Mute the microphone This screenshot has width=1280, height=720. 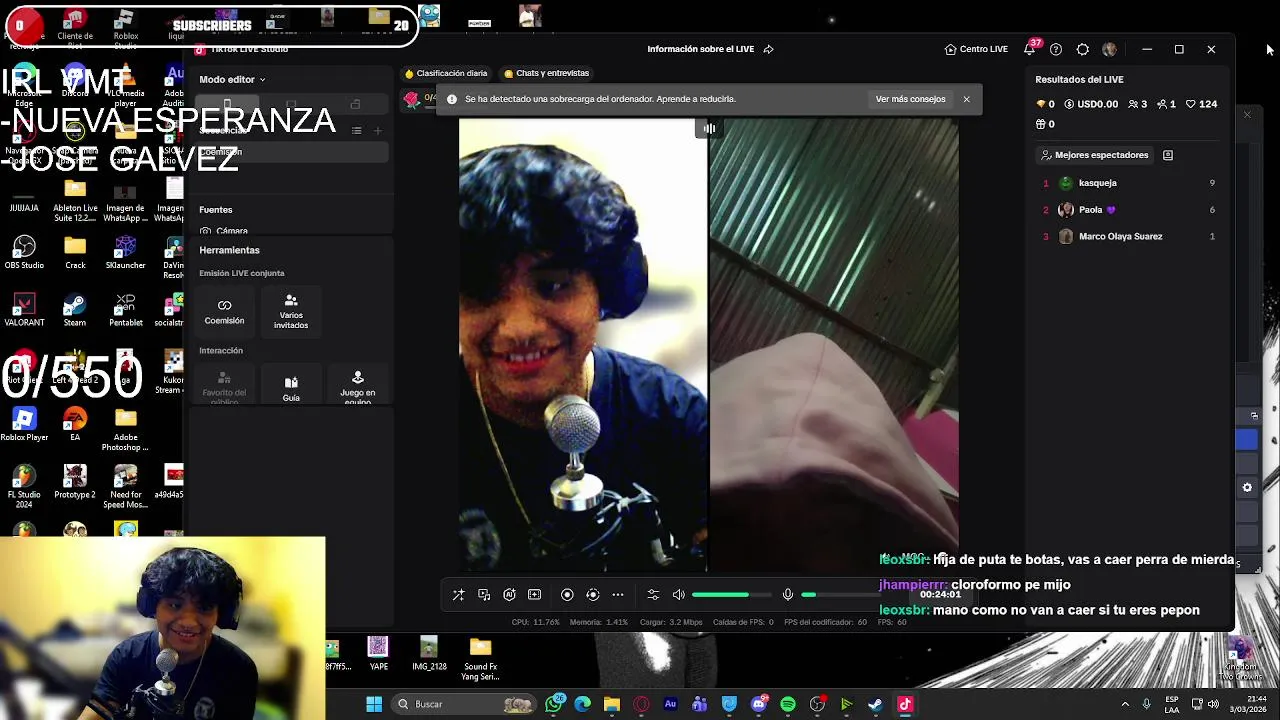788,595
